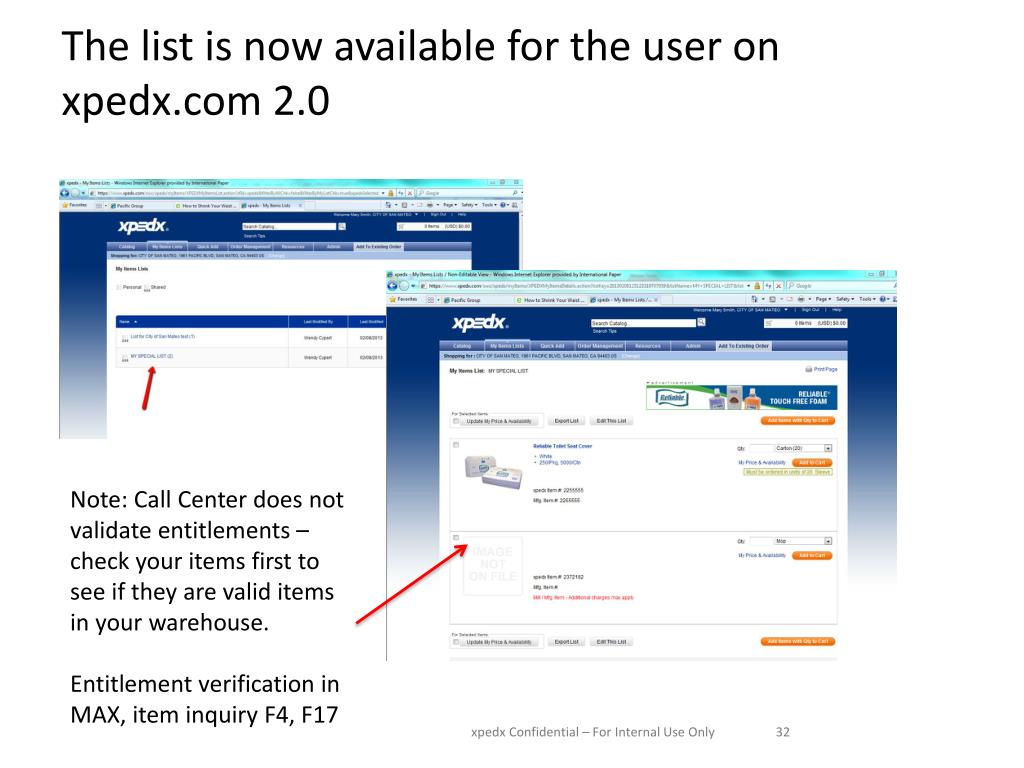Click catalog search magnifier in front window
1024x768 pixels.
[701, 322]
